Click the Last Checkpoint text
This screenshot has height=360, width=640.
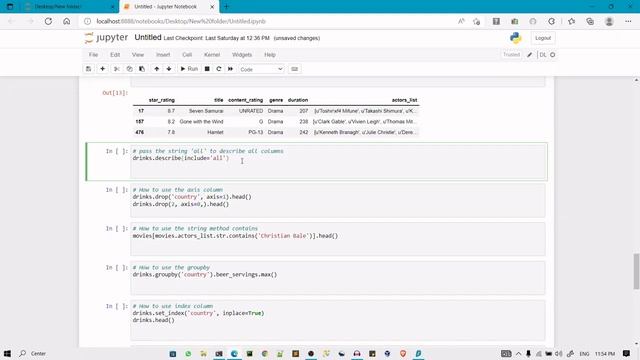(216, 38)
